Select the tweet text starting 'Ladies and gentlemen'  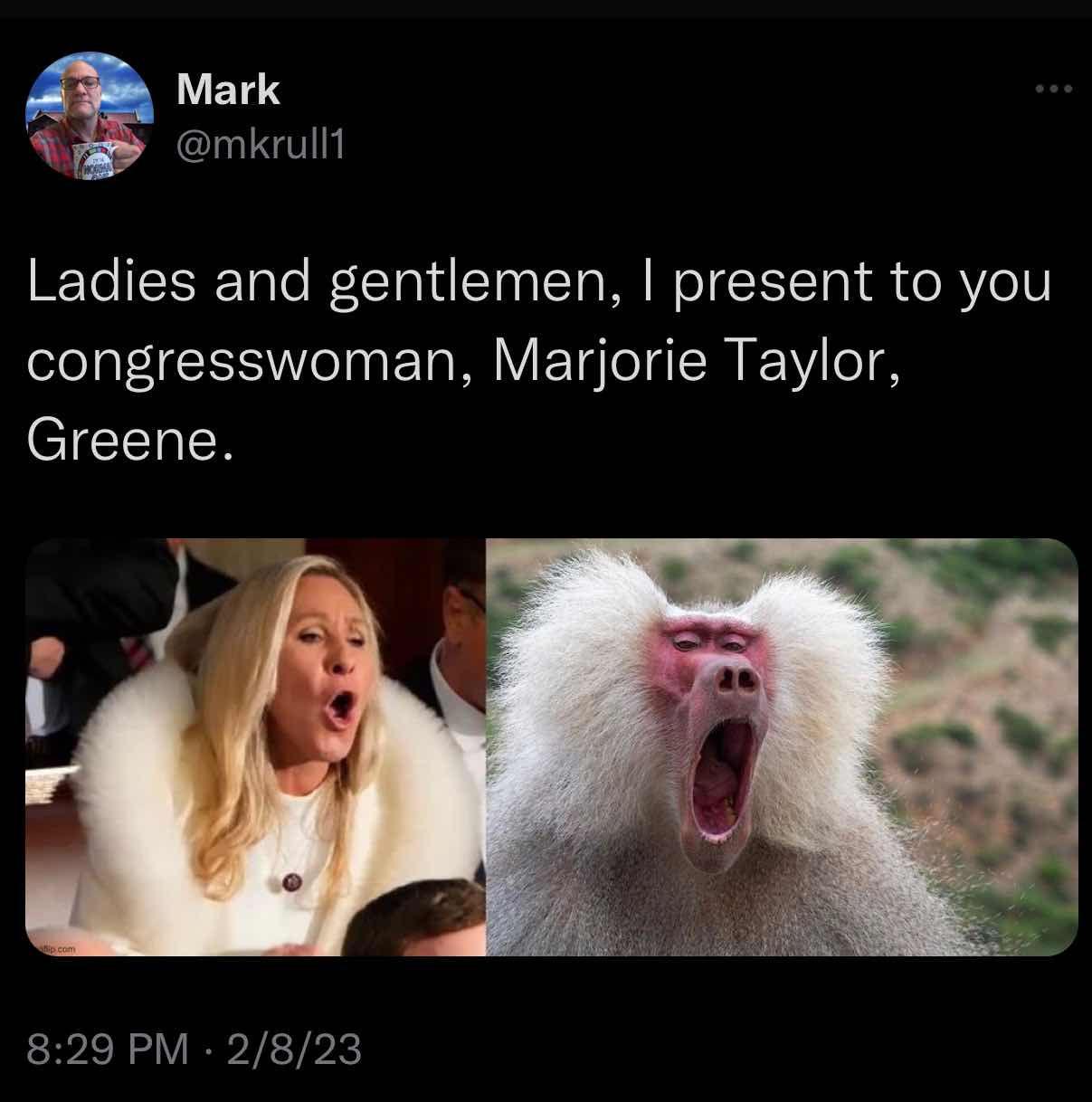tap(539, 360)
